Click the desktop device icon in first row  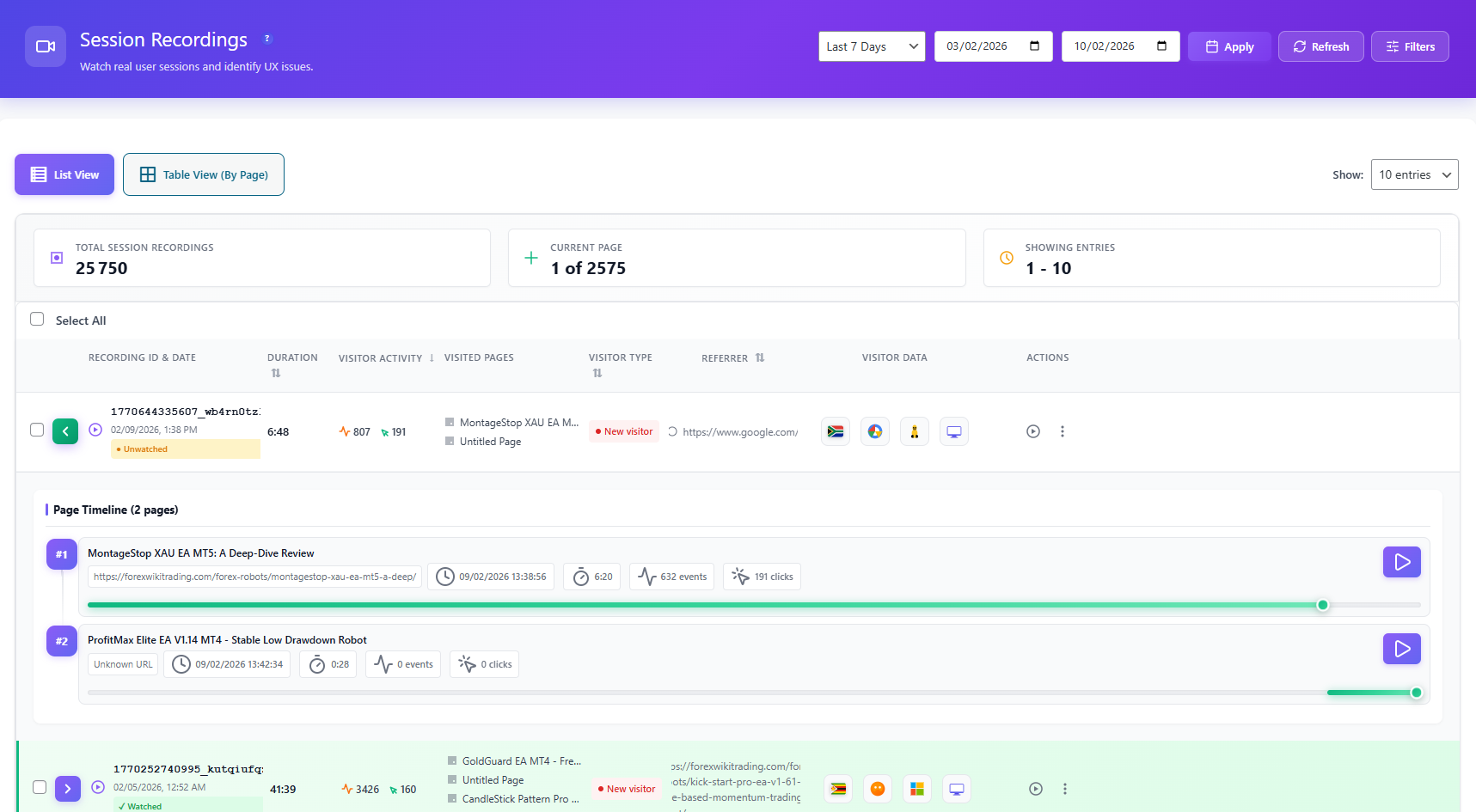pos(954,431)
